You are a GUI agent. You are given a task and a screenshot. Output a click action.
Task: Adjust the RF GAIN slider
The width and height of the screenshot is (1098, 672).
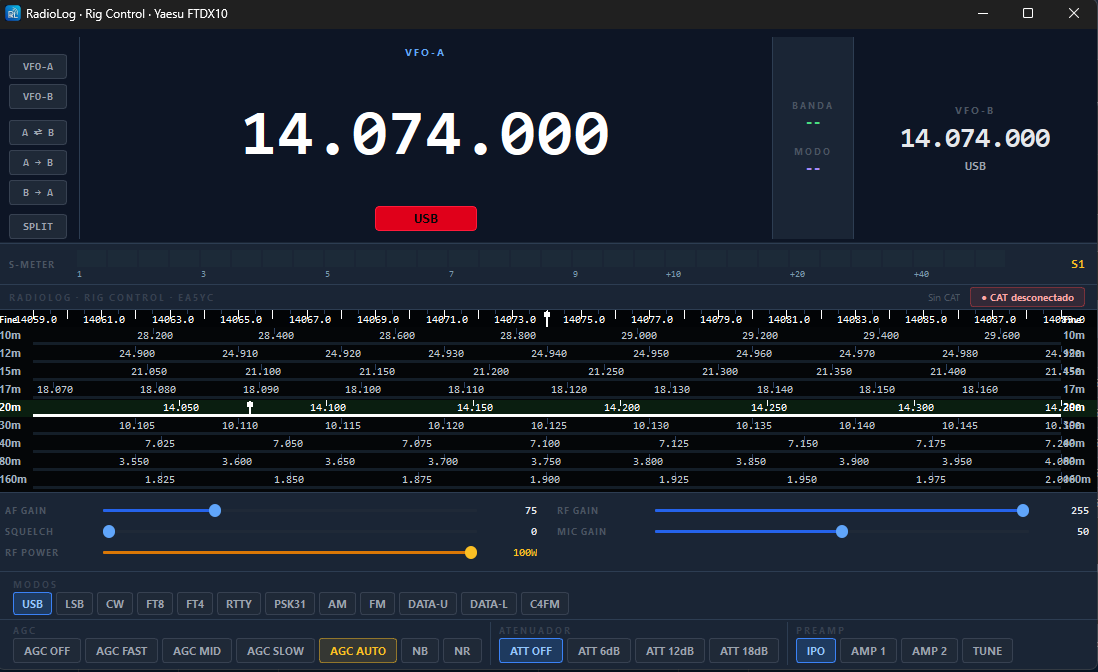[842, 510]
